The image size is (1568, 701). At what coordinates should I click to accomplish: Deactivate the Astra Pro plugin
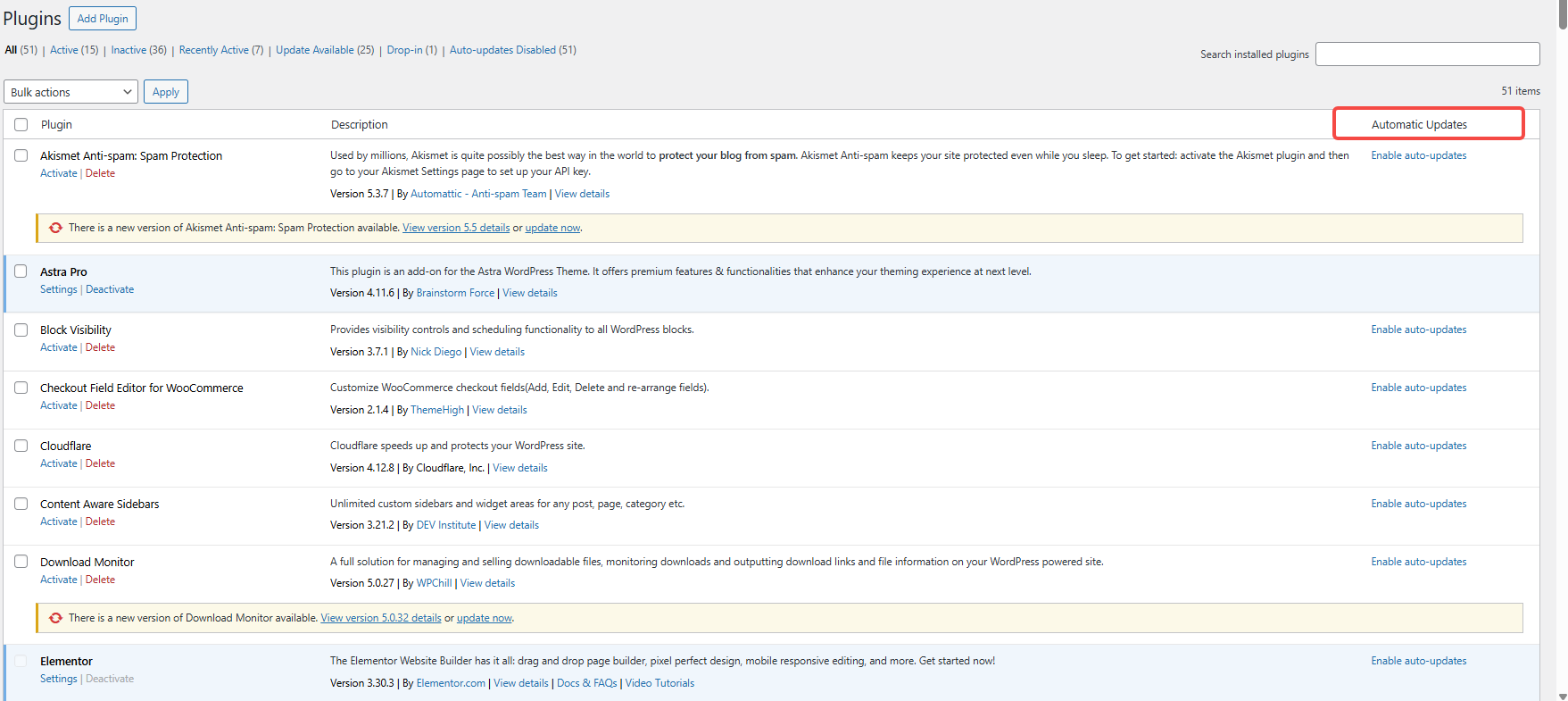110,289
